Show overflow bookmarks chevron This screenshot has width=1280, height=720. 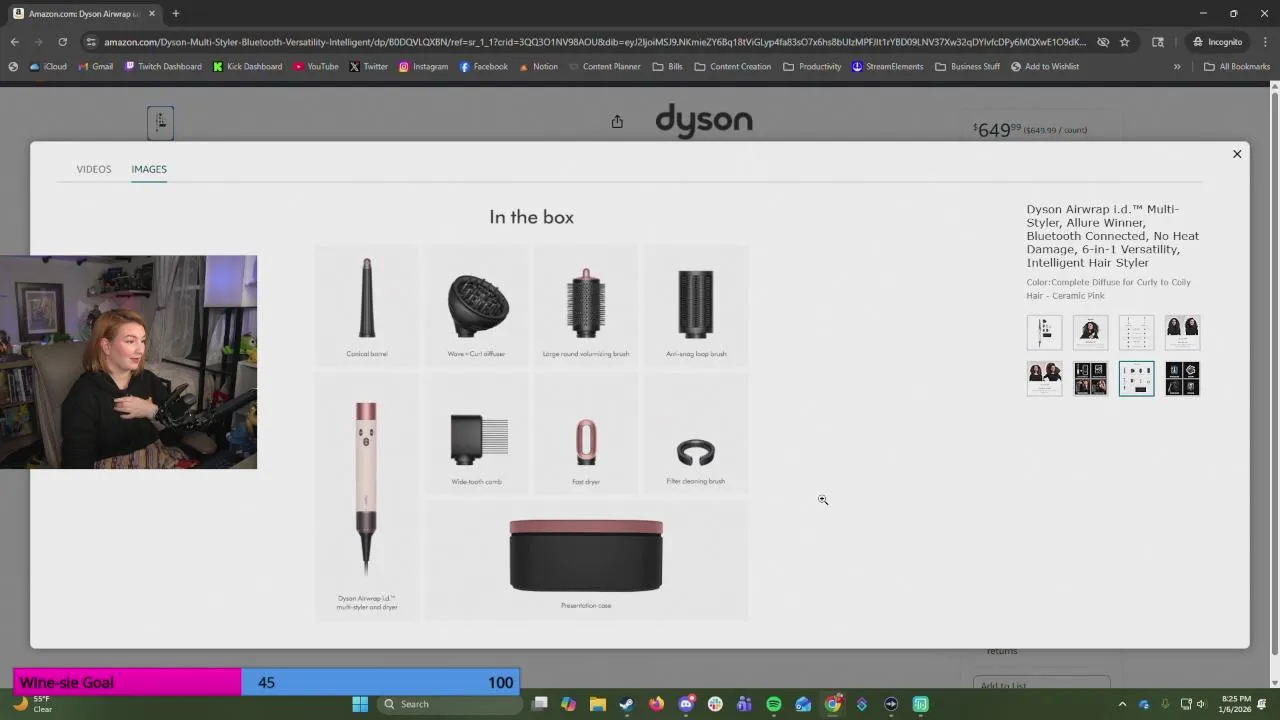(x=1177, y=67)
